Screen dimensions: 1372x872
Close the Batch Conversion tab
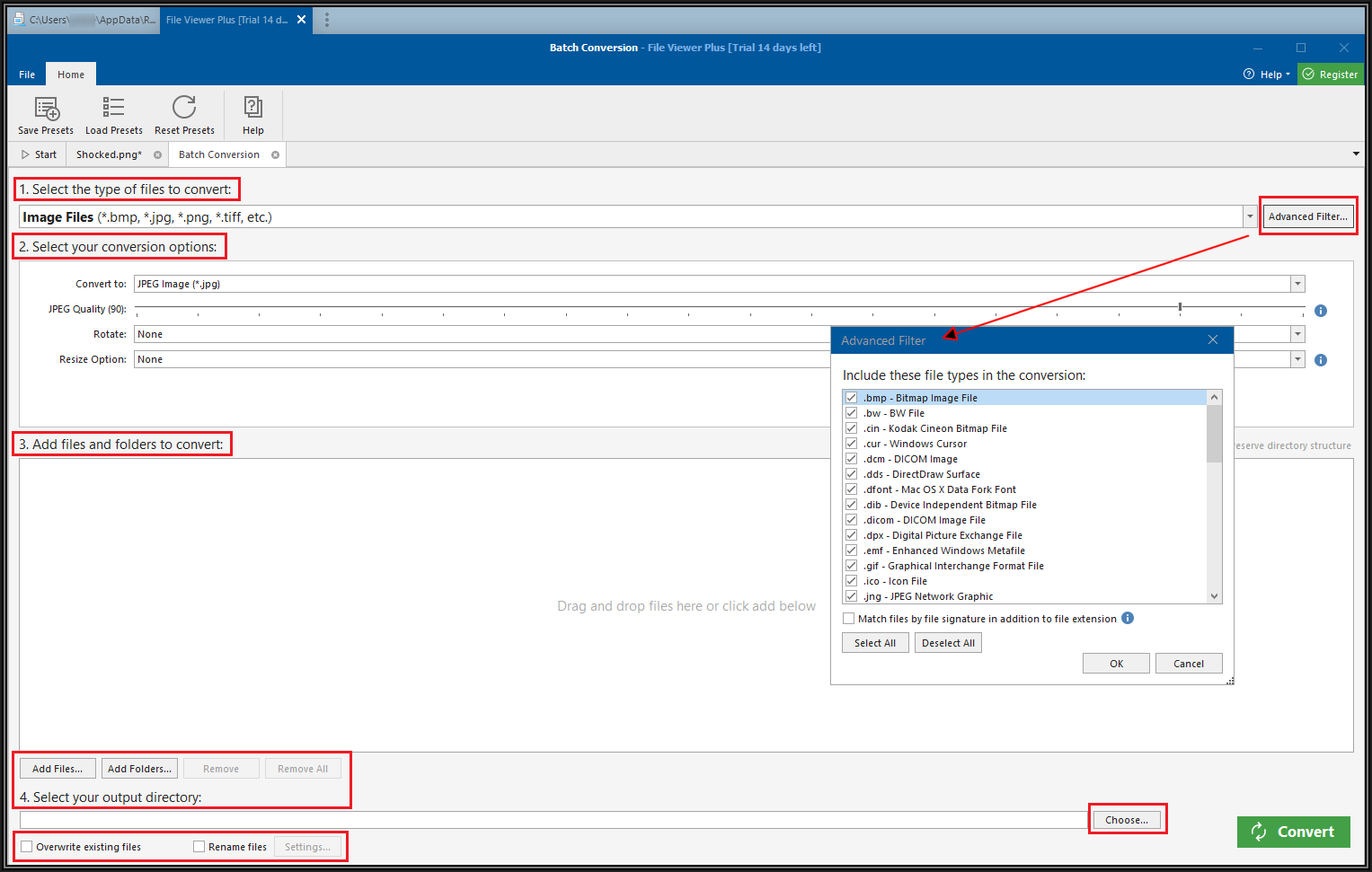(275, 155)
